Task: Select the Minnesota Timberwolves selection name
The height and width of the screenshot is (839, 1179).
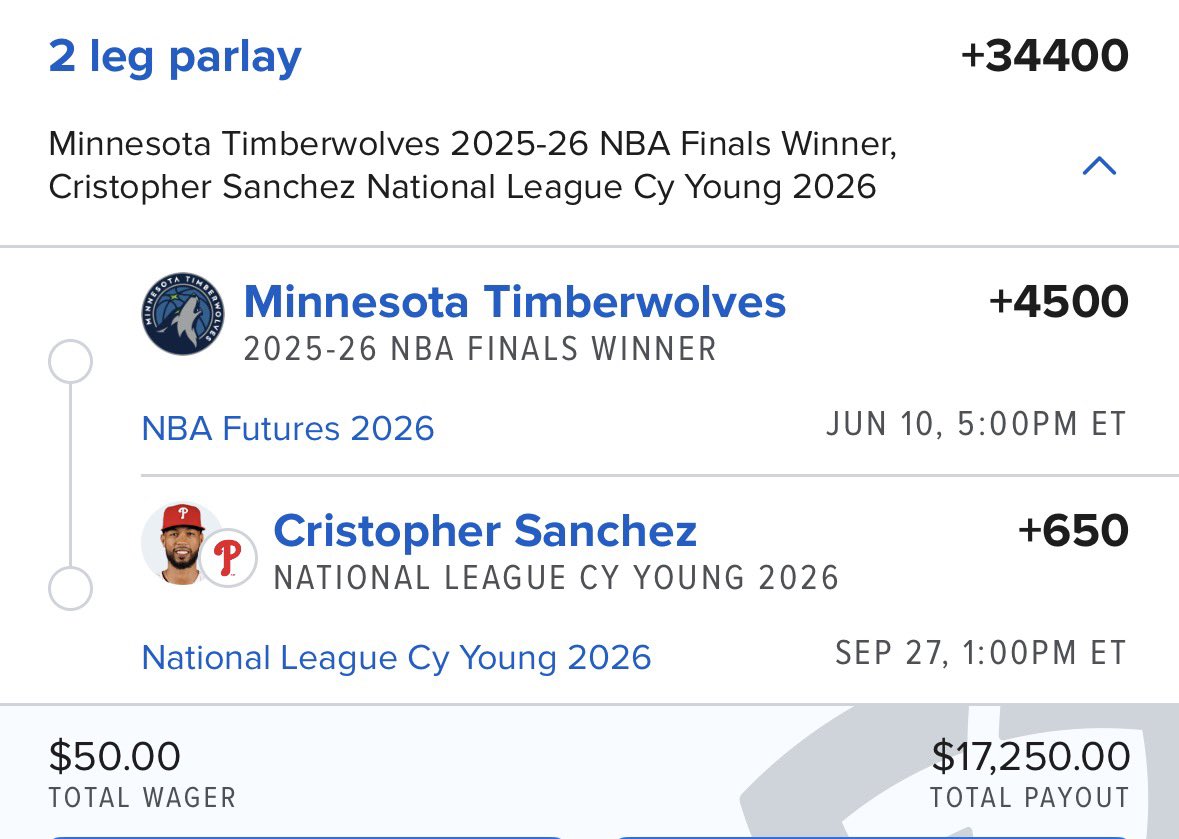Action: (514, 301)
